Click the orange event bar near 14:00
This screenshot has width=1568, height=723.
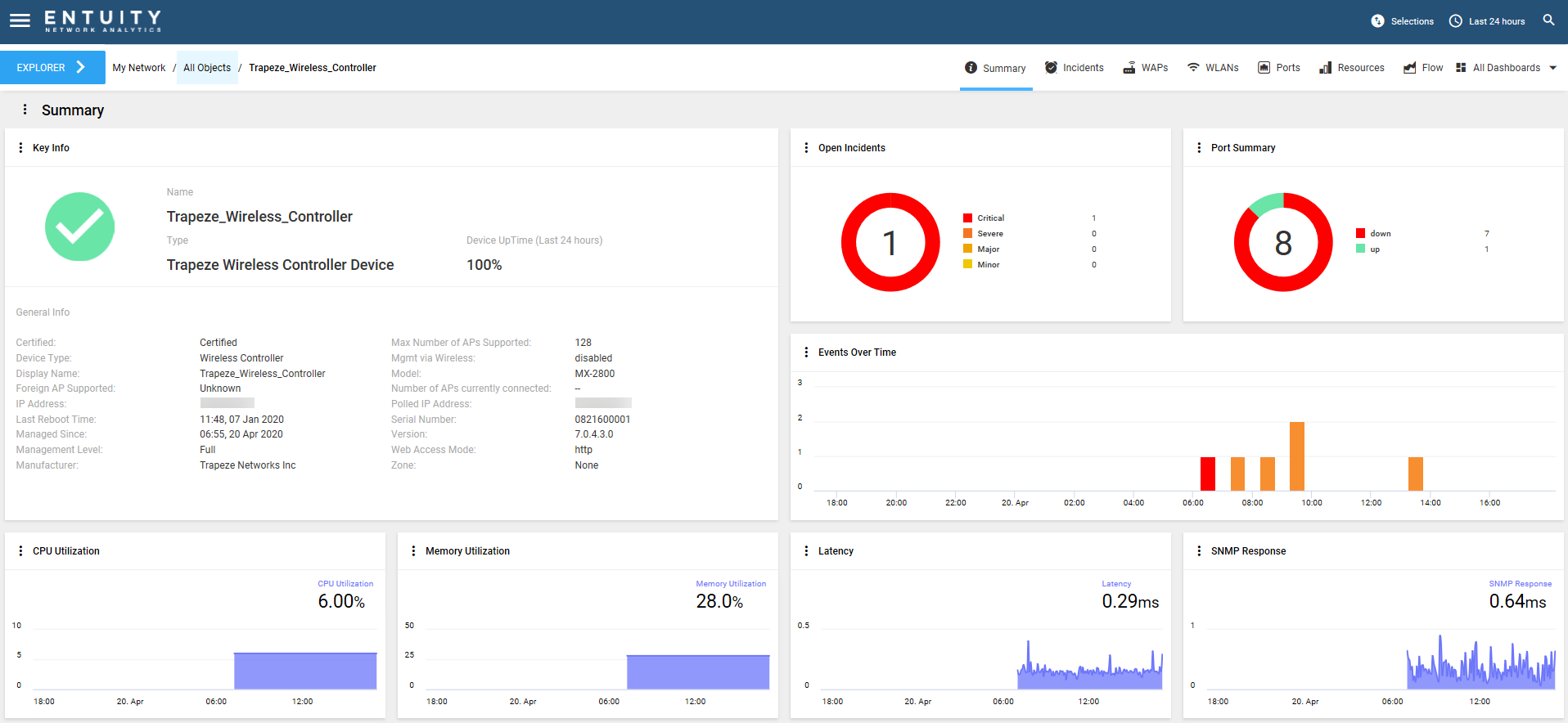pos(1416,474)
